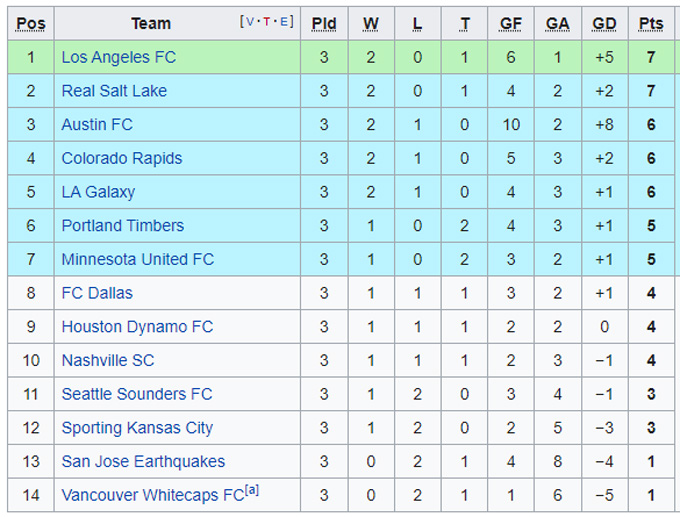Open the San Jose Earthquakes link
The width and height of the screenshot is (680, 517).
click(x=143, y=461)
